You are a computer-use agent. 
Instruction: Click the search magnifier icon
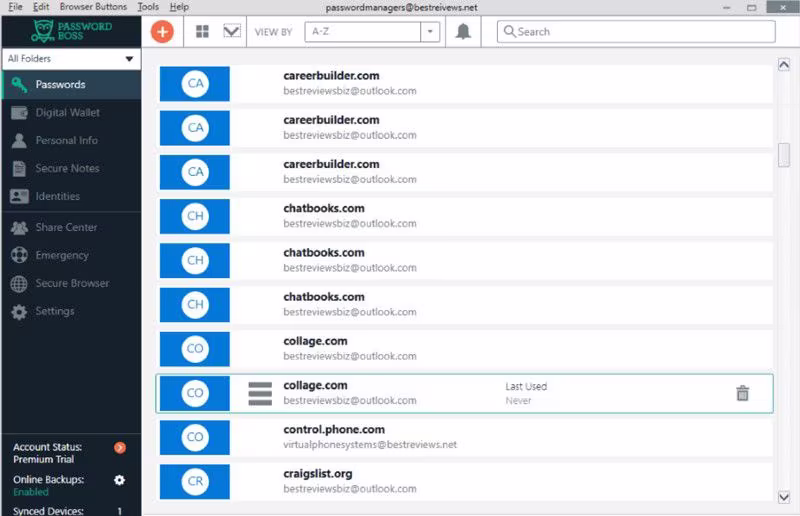point(509,32)
